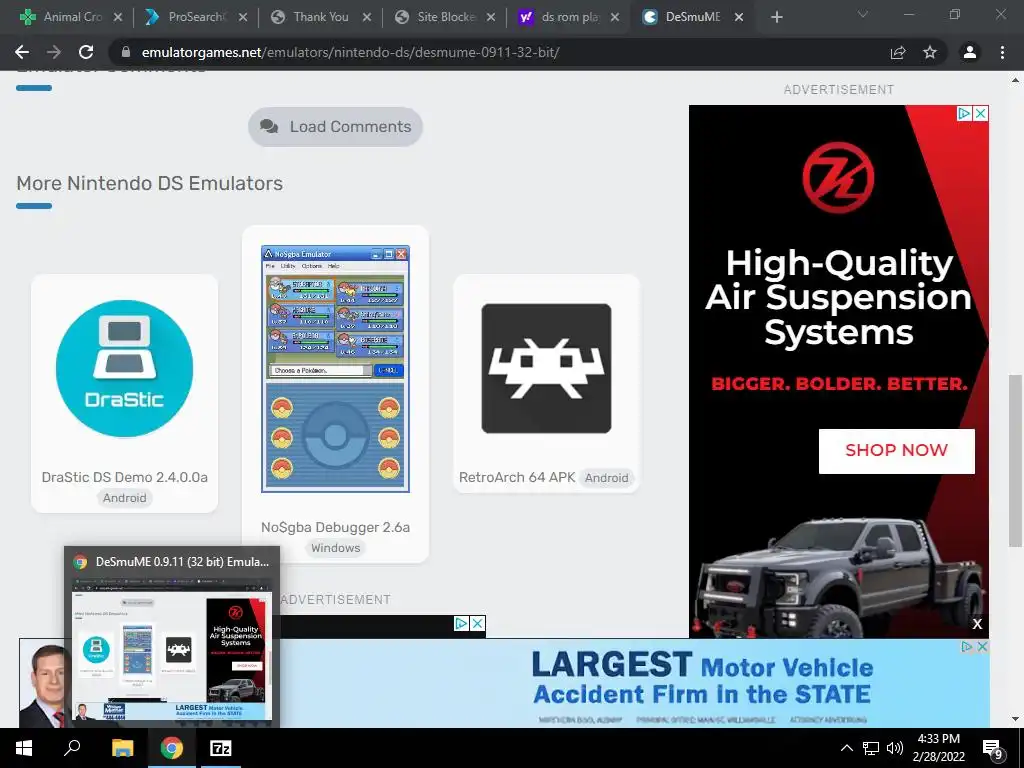Open 7-Zip from the taskbar
Viewport: 1024px width, 768px height.
(220, 748)
